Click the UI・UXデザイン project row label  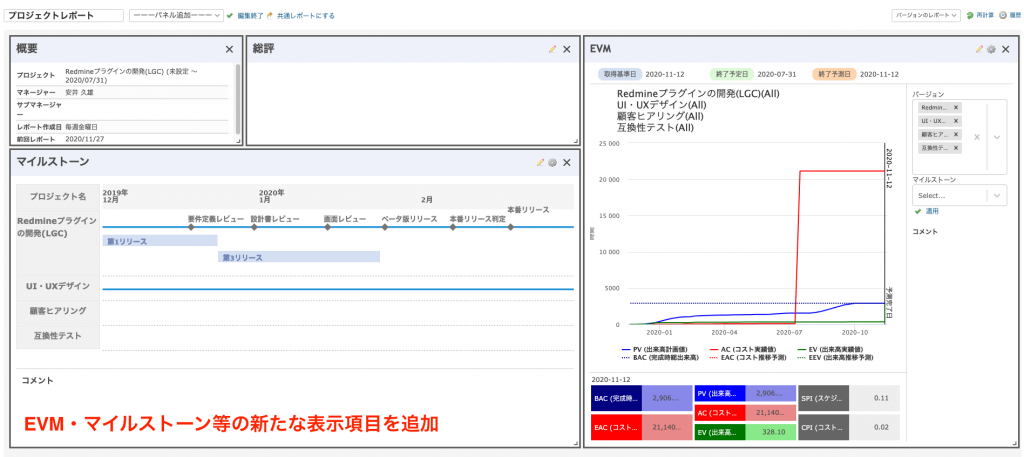pyautogui.click(x=58, y=286)
